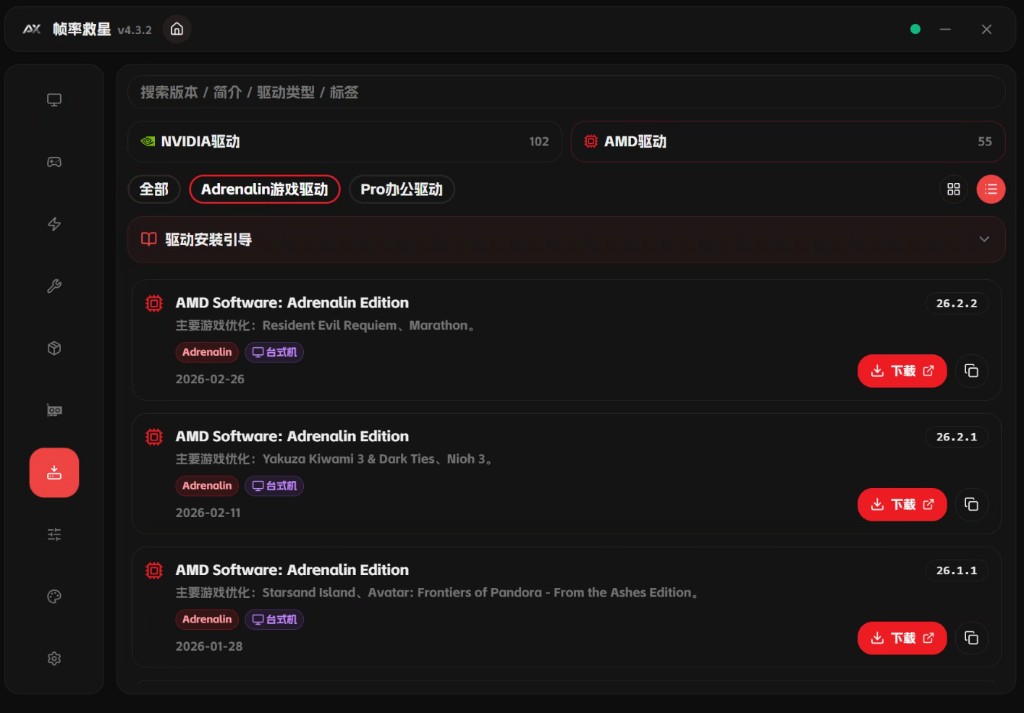
Task: Download driver version 26.2.2
Action: click(902, 371)
